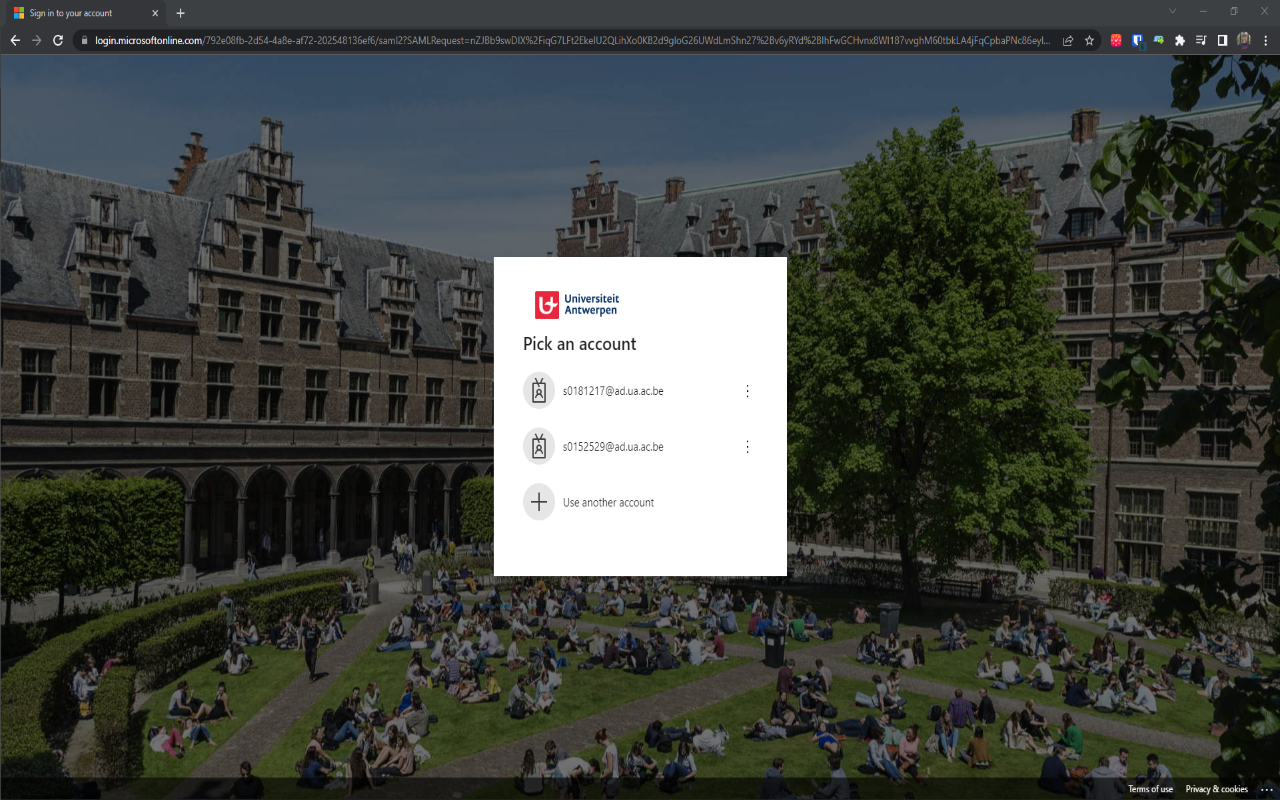Click the Universiteit Antwerpen logo
This screenshot has width=1280, height=800.
[577, 304]
